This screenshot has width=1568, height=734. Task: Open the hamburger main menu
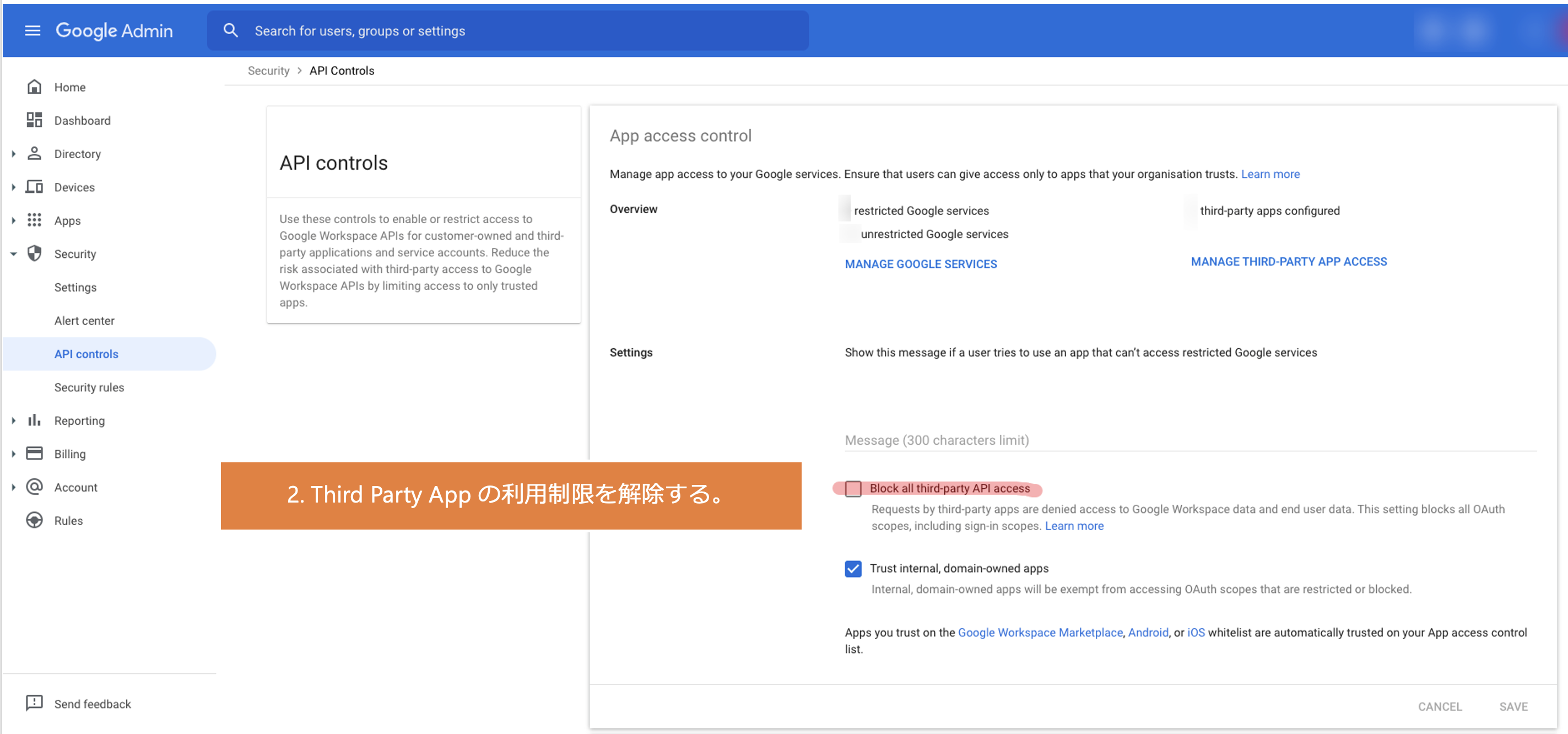(x=33, y=30)
